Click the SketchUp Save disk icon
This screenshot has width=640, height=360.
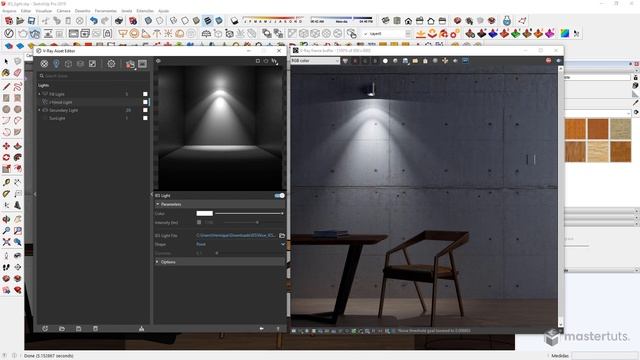31,20
